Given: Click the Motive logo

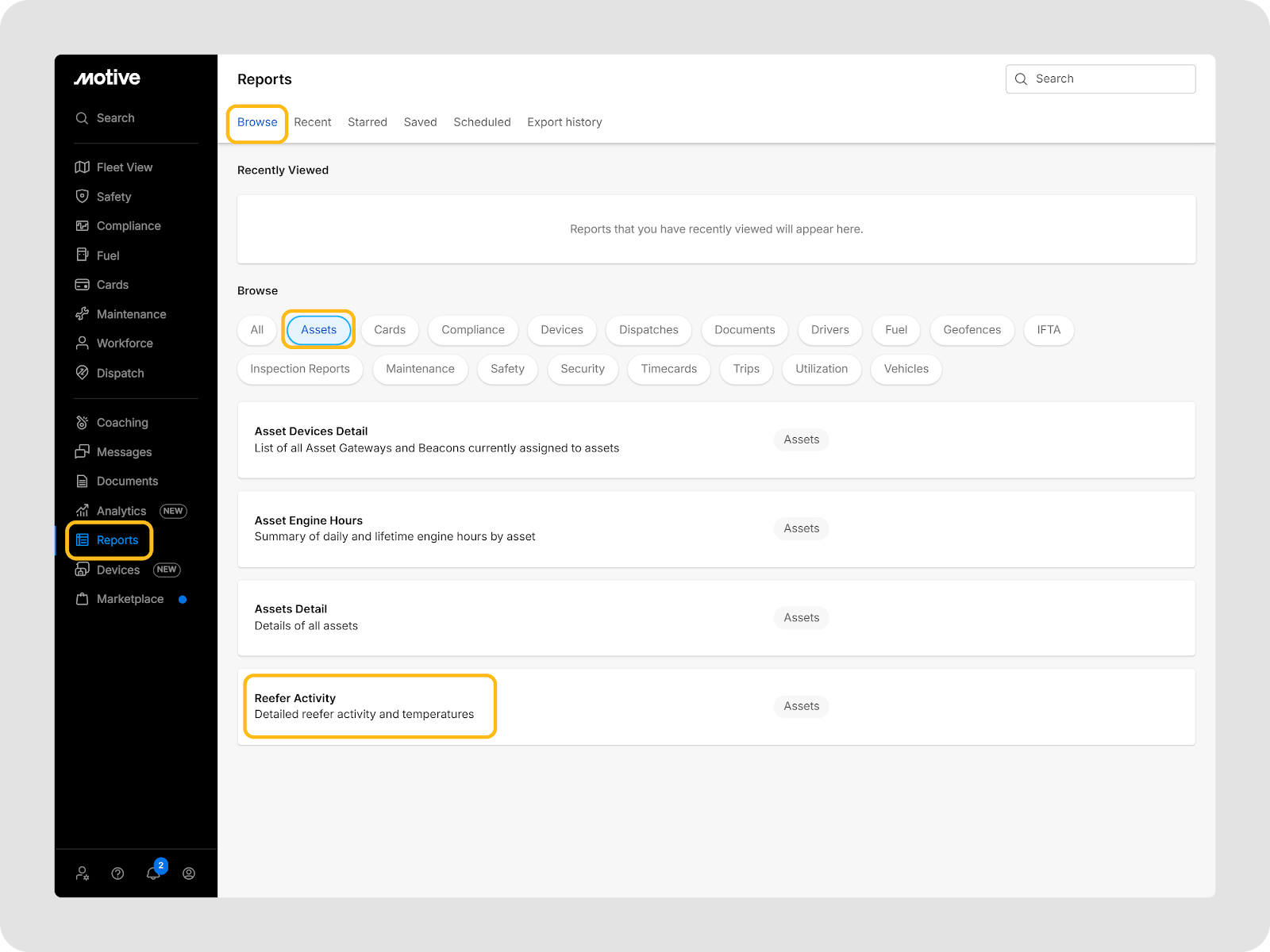Looking at the screenshot, I should pyautogui.click(x=107, y=78).
